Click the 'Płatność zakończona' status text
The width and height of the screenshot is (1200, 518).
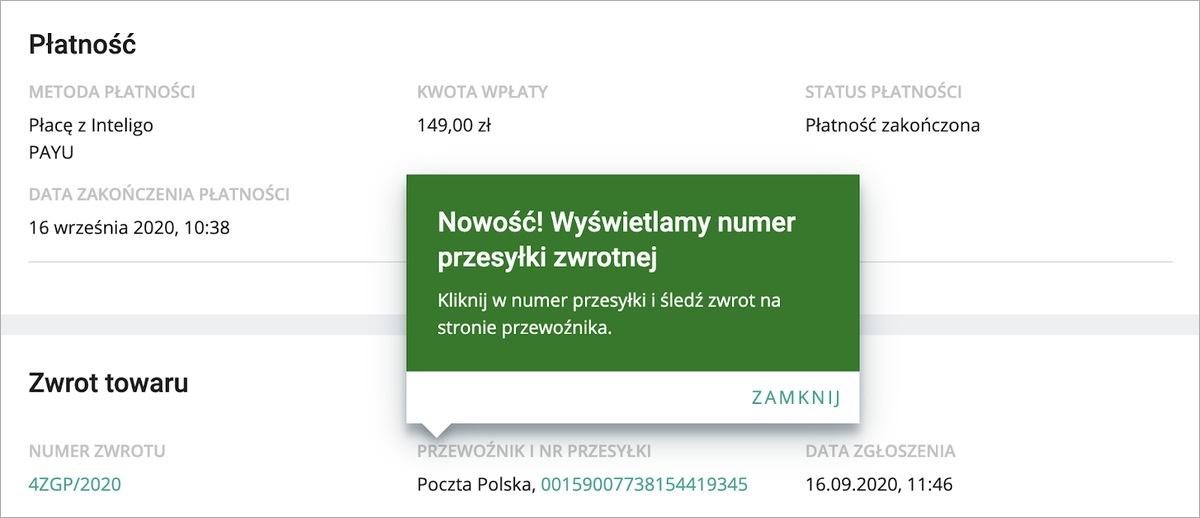point(892,126)
